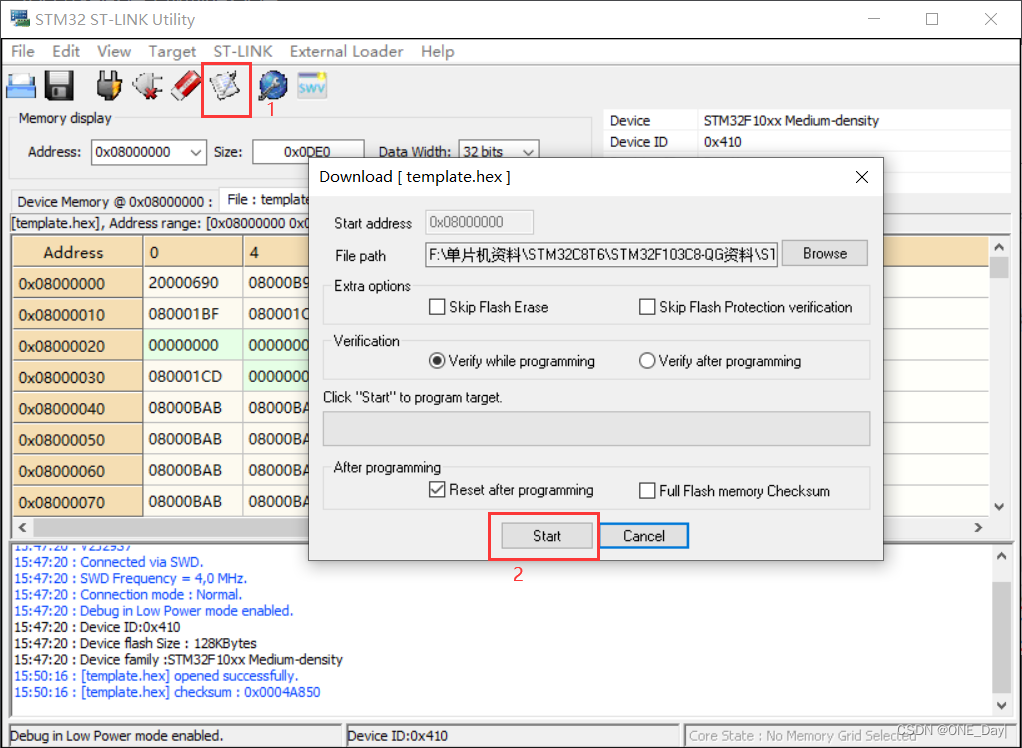Switch to Device Memory tab
The height and width of the screenshot is (748, 1022).
click(115, 201)
